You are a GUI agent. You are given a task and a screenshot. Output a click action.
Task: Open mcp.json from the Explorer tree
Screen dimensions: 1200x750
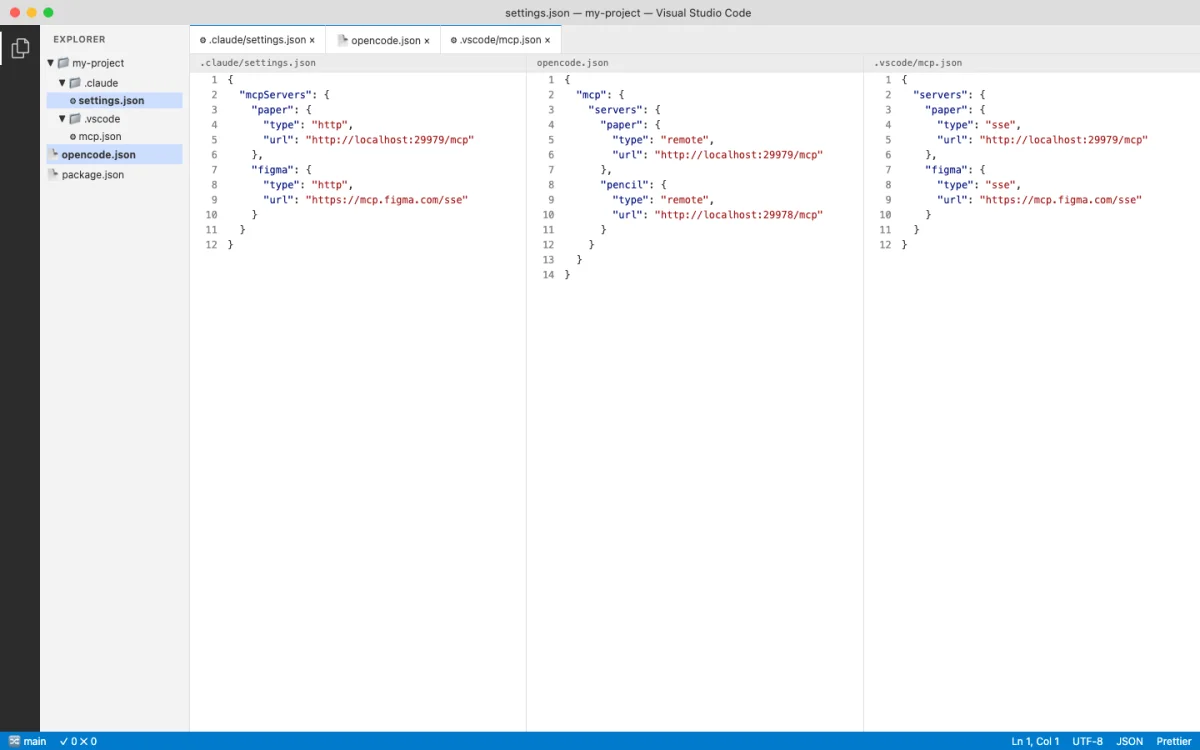pyautogui.click(x=114, y=136)
